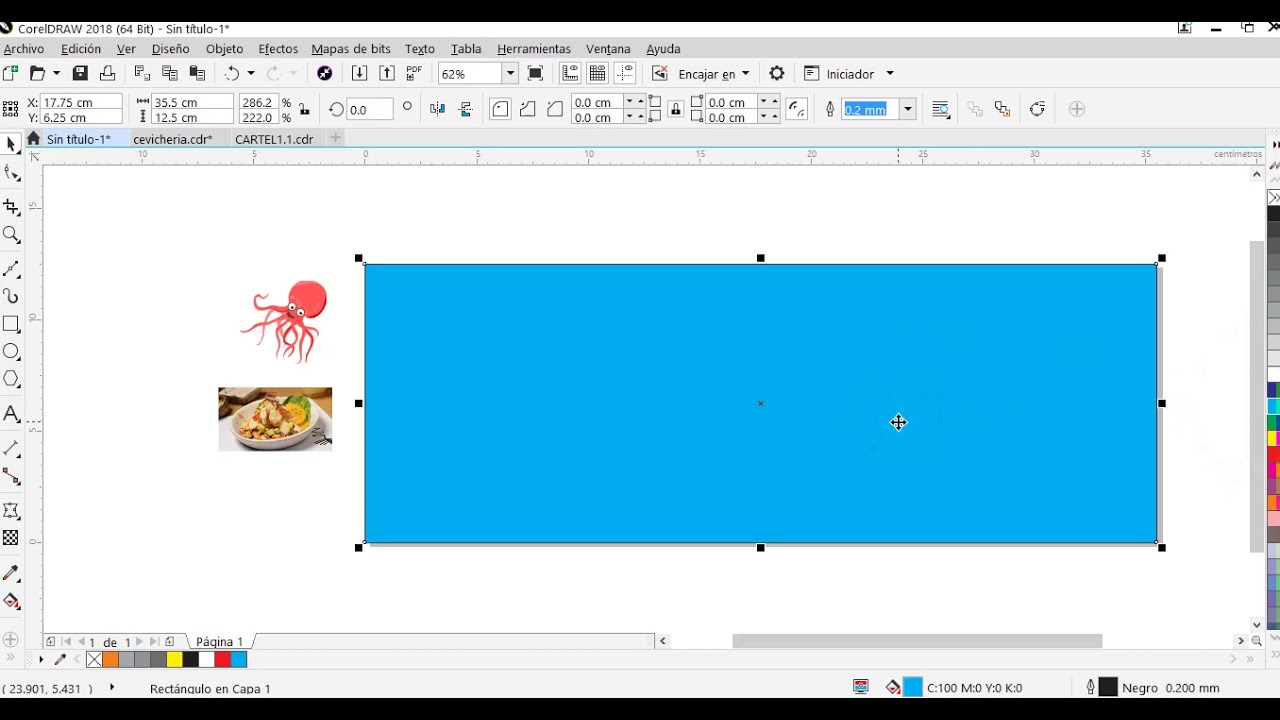Screen dimensions: 1280x720
Task: Expand the status bar coordinates arrow
Action: pos(112,688)
